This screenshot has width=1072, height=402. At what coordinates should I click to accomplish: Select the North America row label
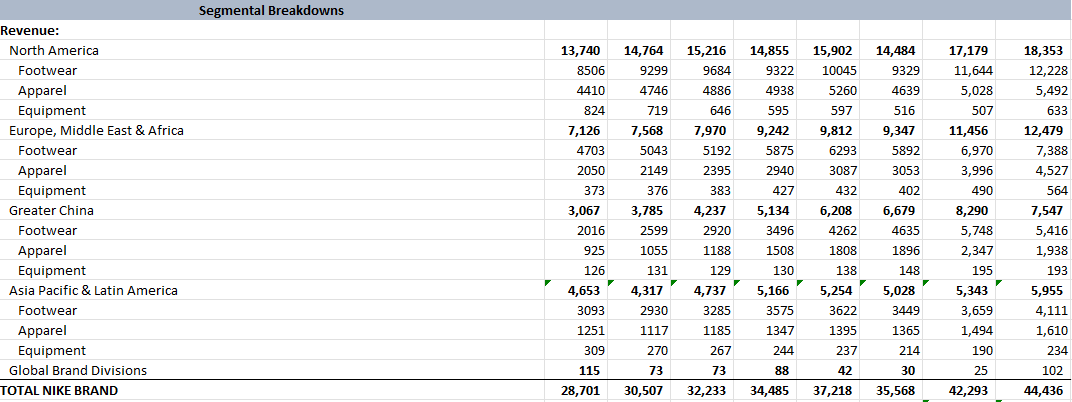54,51
